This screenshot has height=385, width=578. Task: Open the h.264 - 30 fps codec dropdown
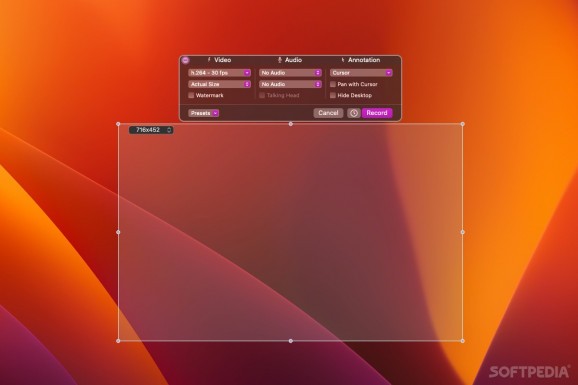(x=219, y=73)
